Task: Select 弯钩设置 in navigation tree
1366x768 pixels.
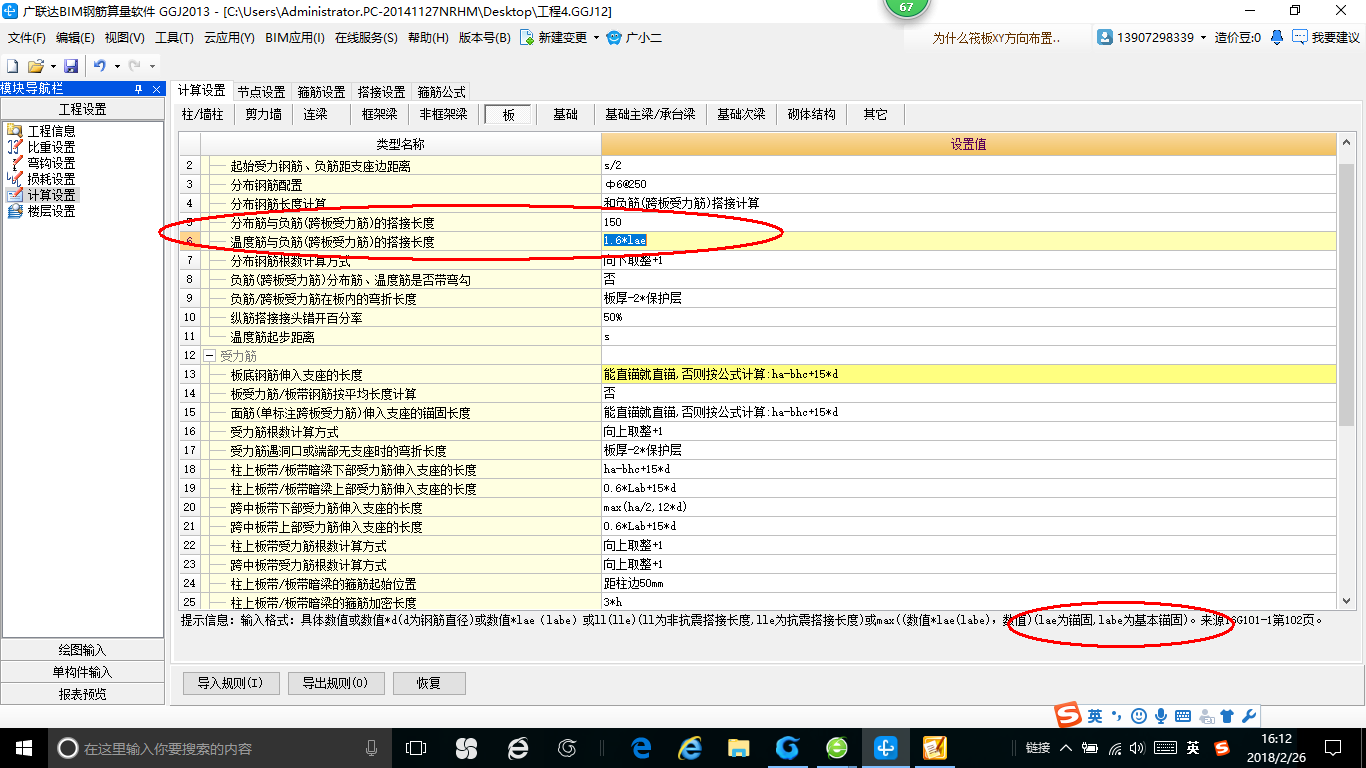Action: tap(51, 163)
